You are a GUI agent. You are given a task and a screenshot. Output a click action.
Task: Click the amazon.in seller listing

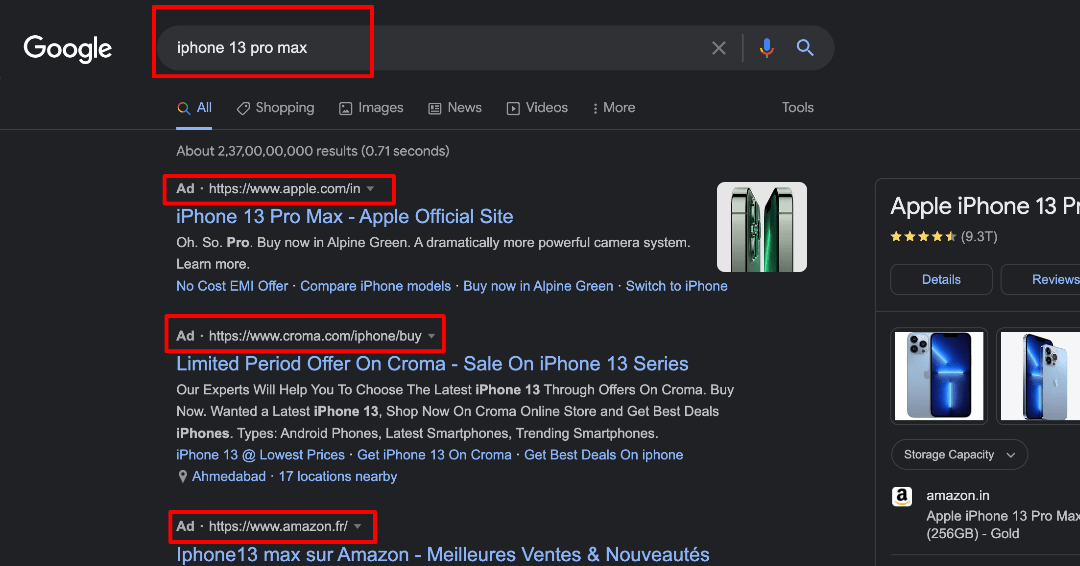click(957, 496)
